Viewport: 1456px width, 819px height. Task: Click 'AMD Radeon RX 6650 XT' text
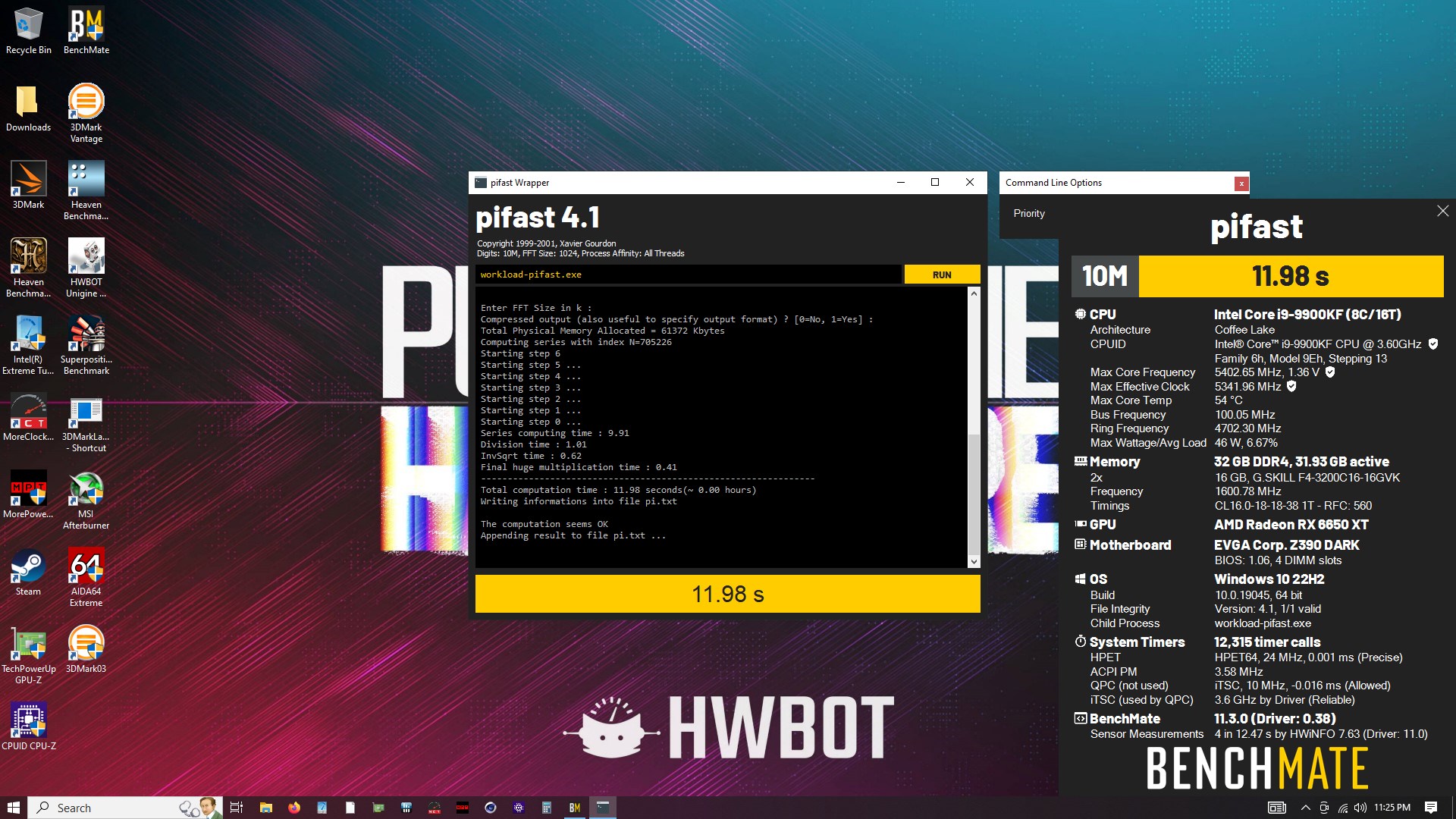coord(1291,525)
